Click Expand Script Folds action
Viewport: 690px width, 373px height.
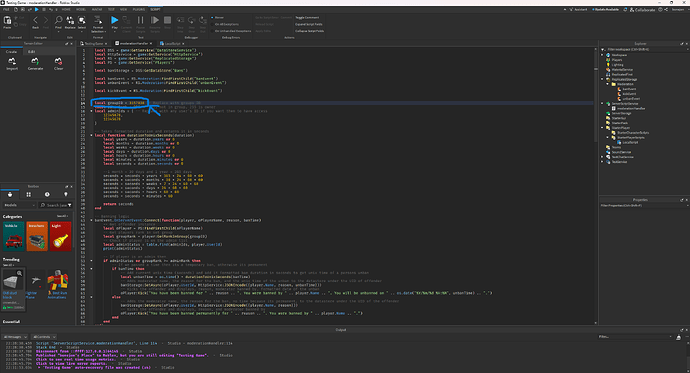(309, 24)
